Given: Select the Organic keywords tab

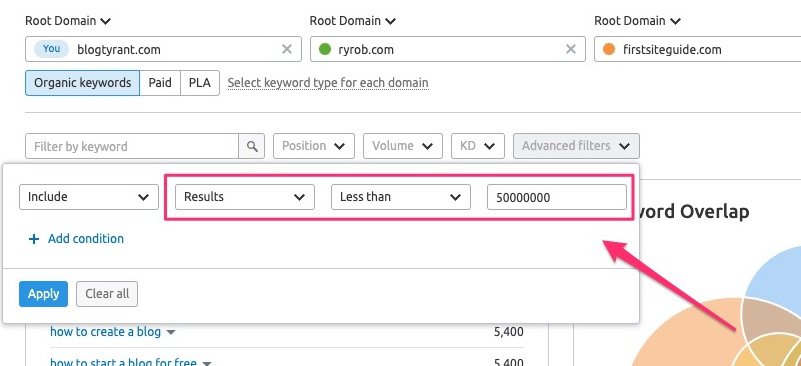Looking at the screenshot, I should pyautogui.click(x=82, y=83).
